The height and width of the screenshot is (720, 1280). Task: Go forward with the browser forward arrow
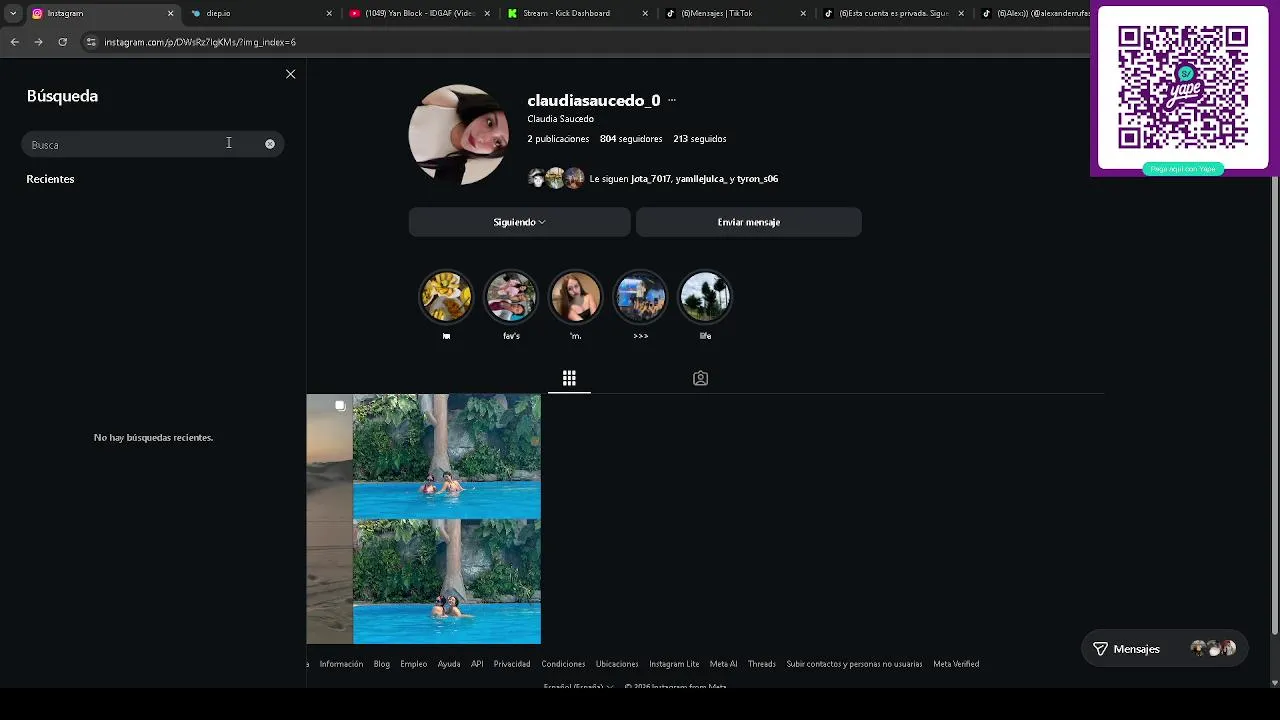pos(38,42)
